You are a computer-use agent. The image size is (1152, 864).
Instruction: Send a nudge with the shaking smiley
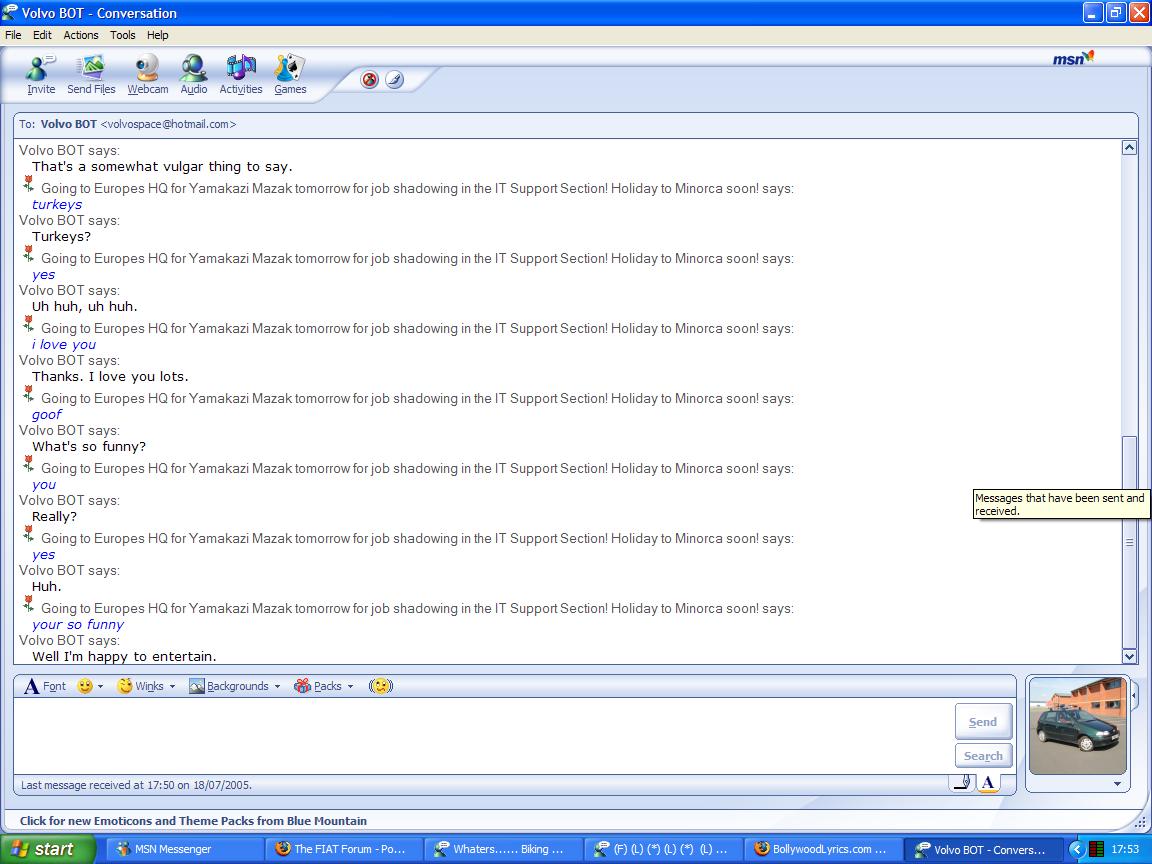381,686
